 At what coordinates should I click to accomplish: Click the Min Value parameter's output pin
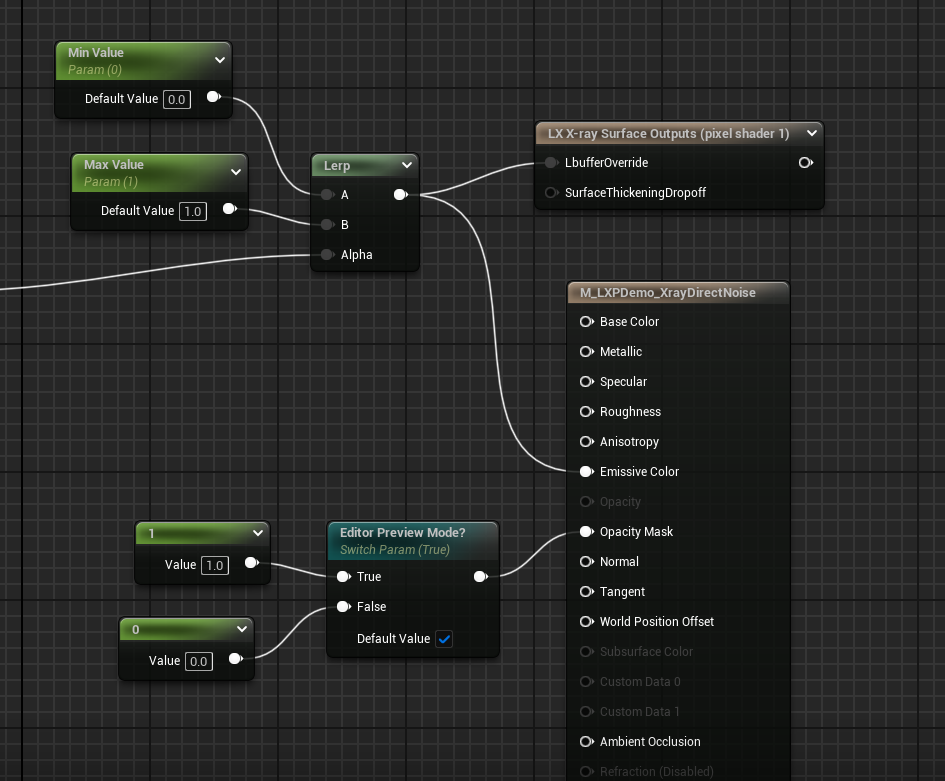click(x=213, y=97)
